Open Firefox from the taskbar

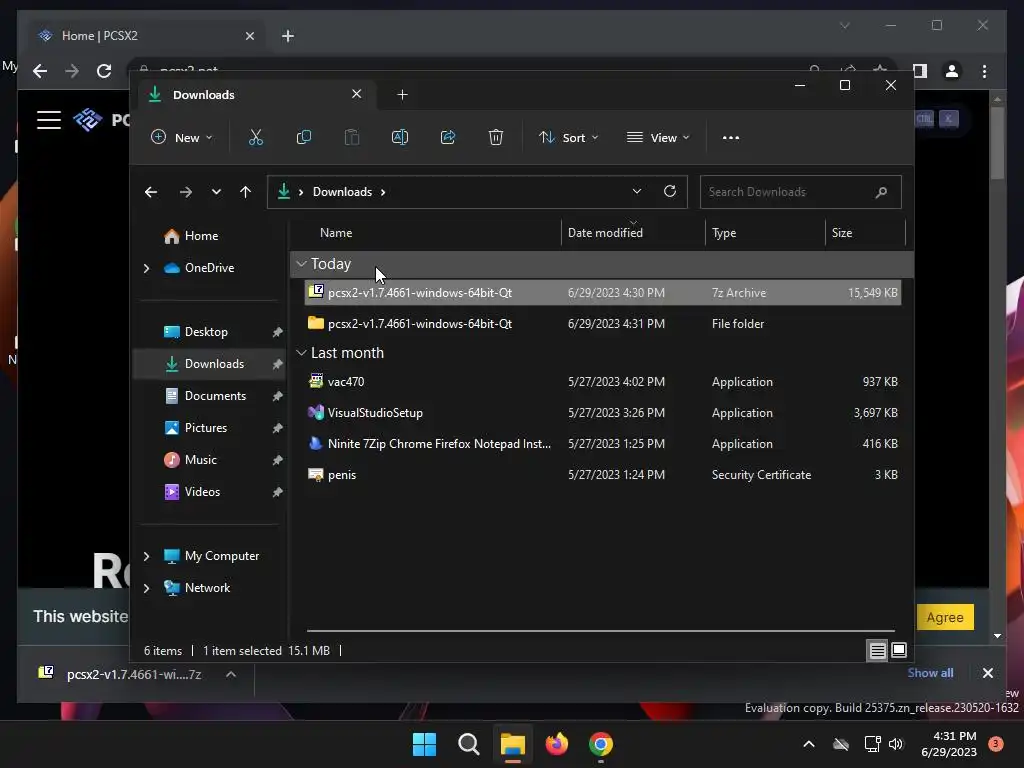coord(556,744)
